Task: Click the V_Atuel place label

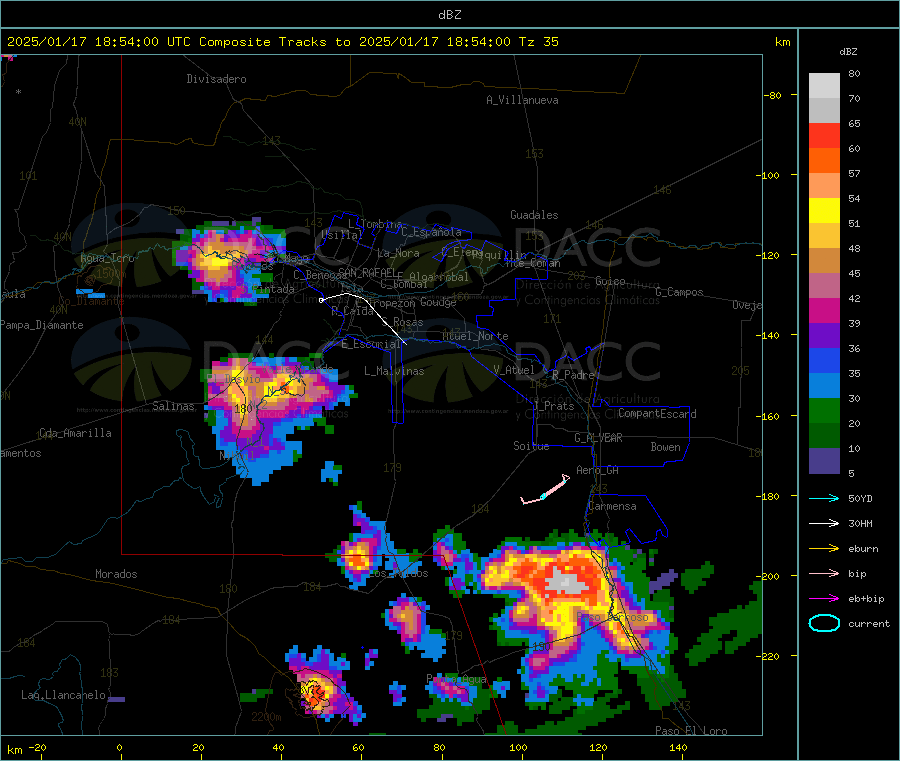Action: [514, 370]
